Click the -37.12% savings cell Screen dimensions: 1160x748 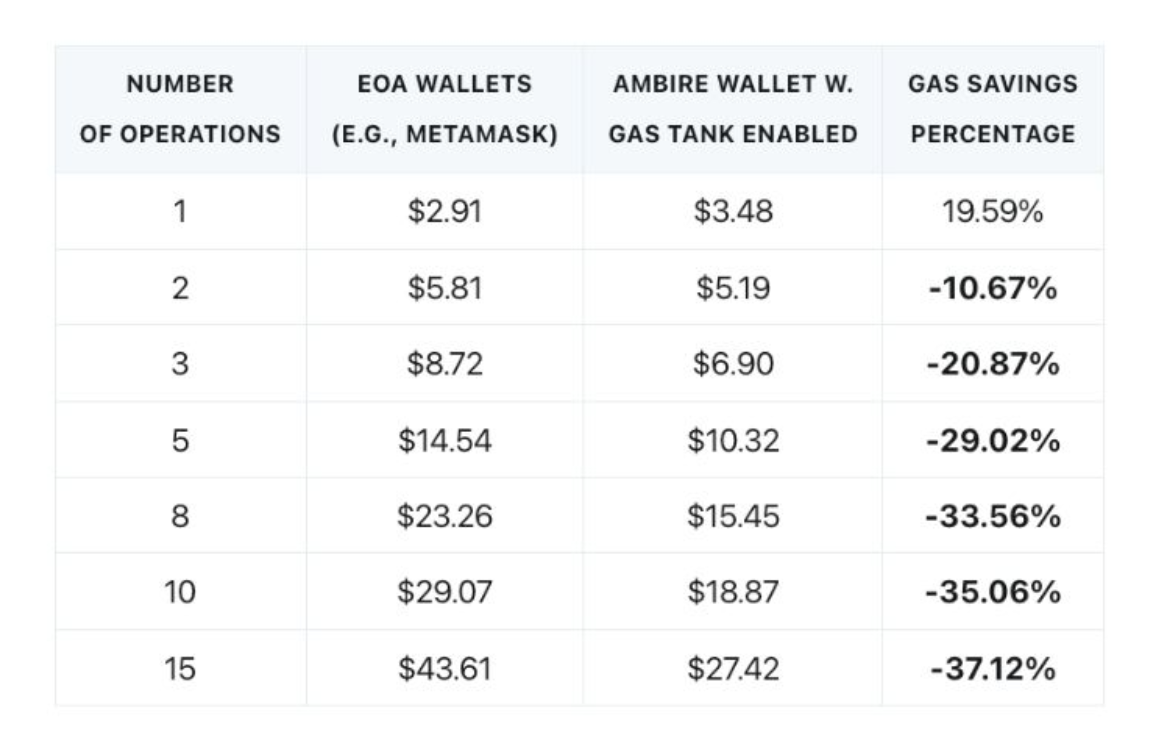(993, 669)
